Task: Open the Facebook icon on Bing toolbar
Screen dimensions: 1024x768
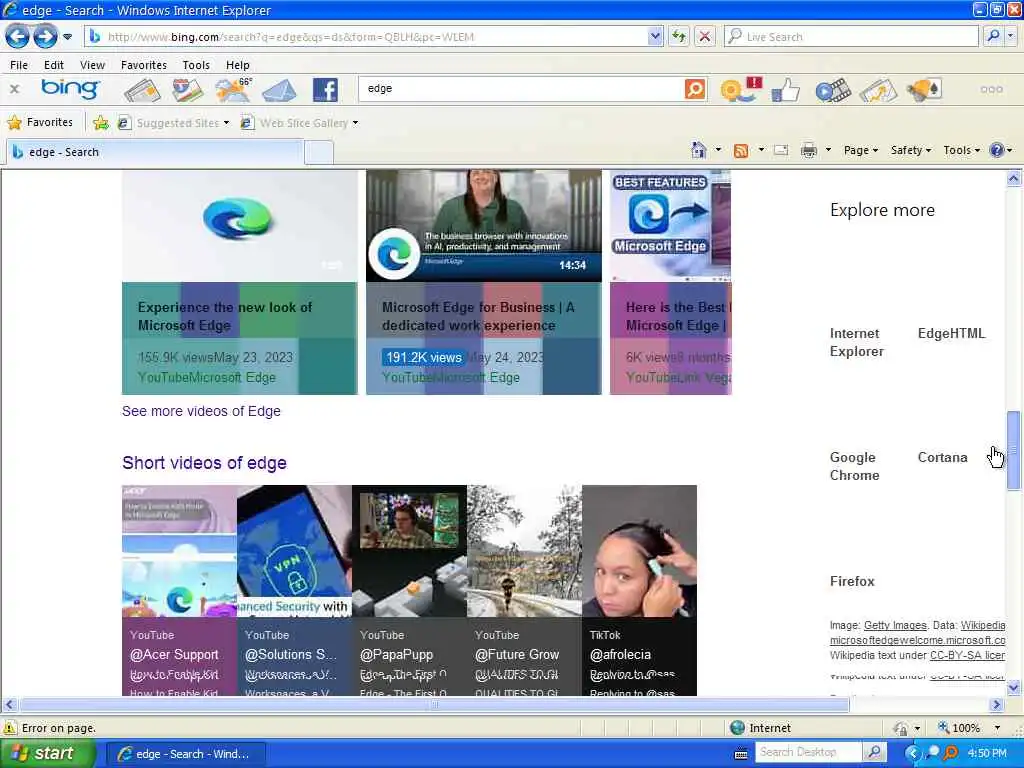Action: [325, 89]
